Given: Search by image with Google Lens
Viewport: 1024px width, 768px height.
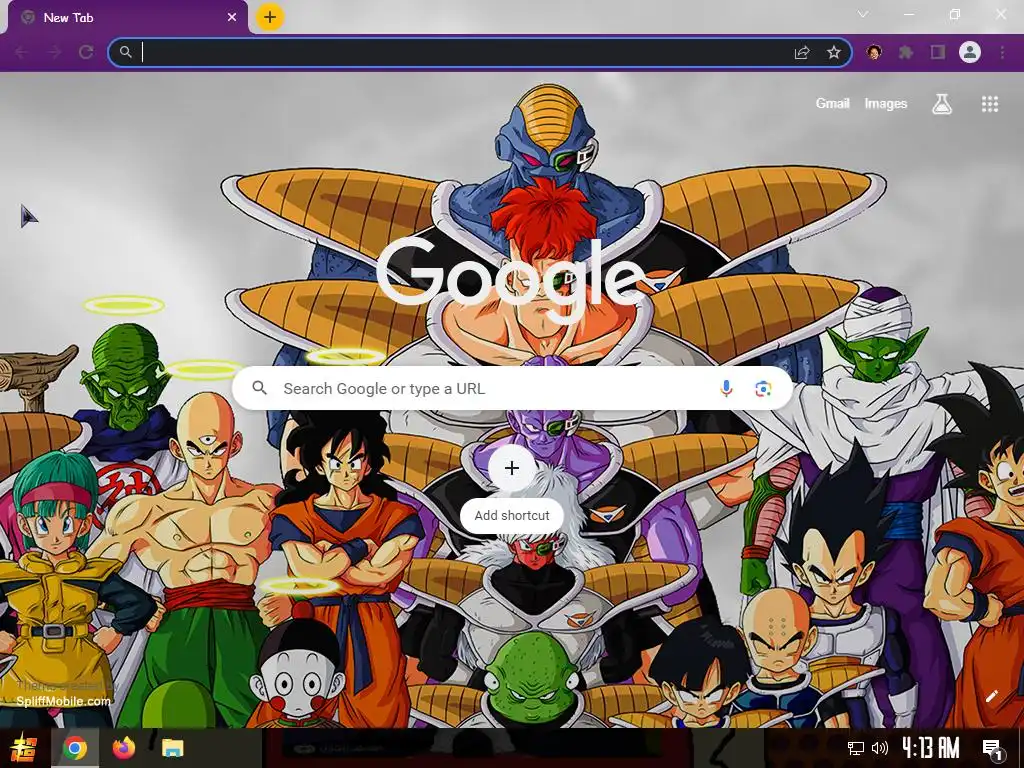Looking at the screenshot, I should tap(763, 389).
